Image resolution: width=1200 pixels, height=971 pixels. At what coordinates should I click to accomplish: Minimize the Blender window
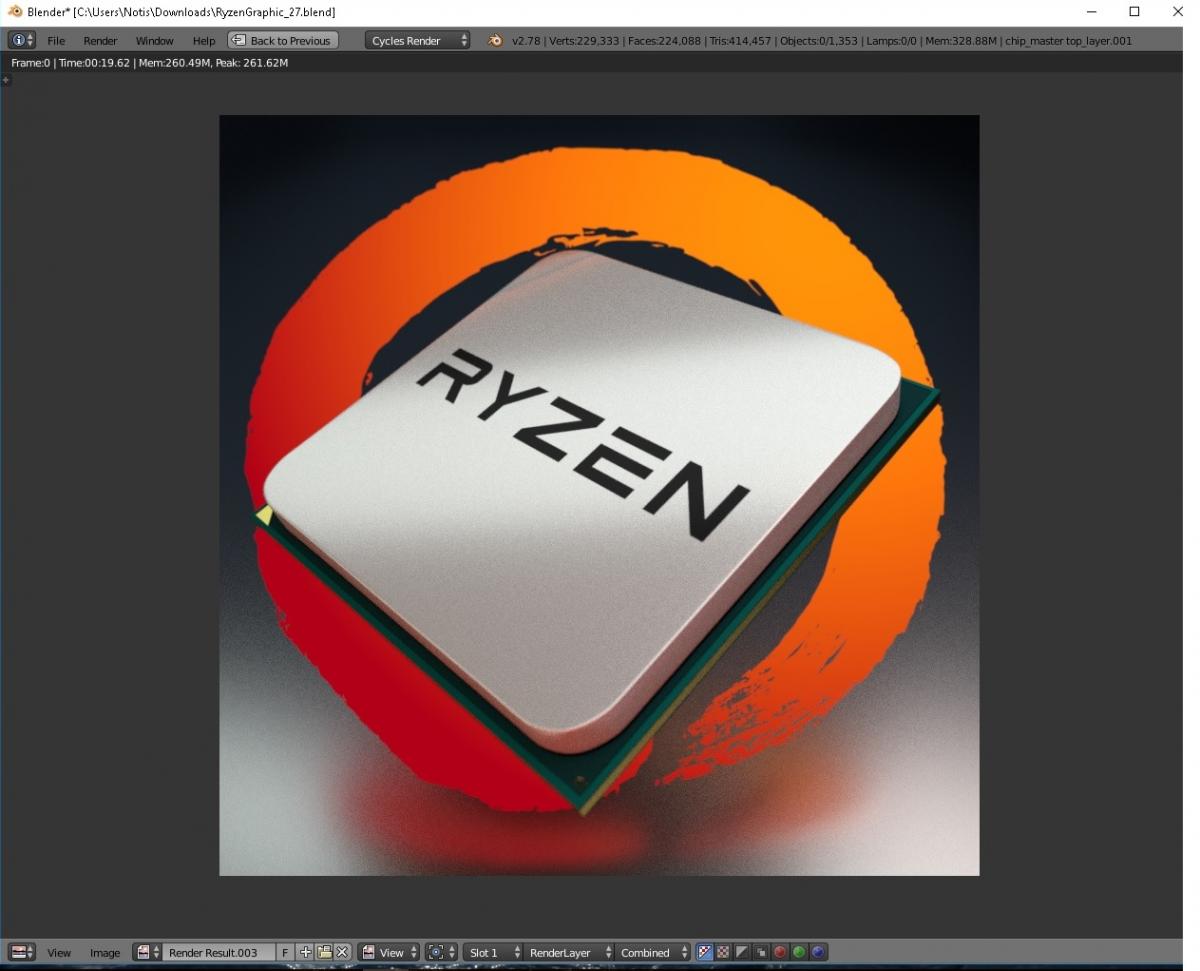(1091, 12)
